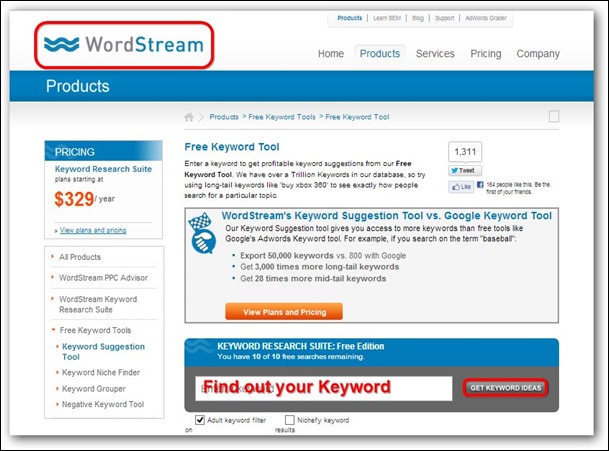Screen dimensions: 609x451
Task: Click the home breadcrumb icon
Action: coord(189,117)
